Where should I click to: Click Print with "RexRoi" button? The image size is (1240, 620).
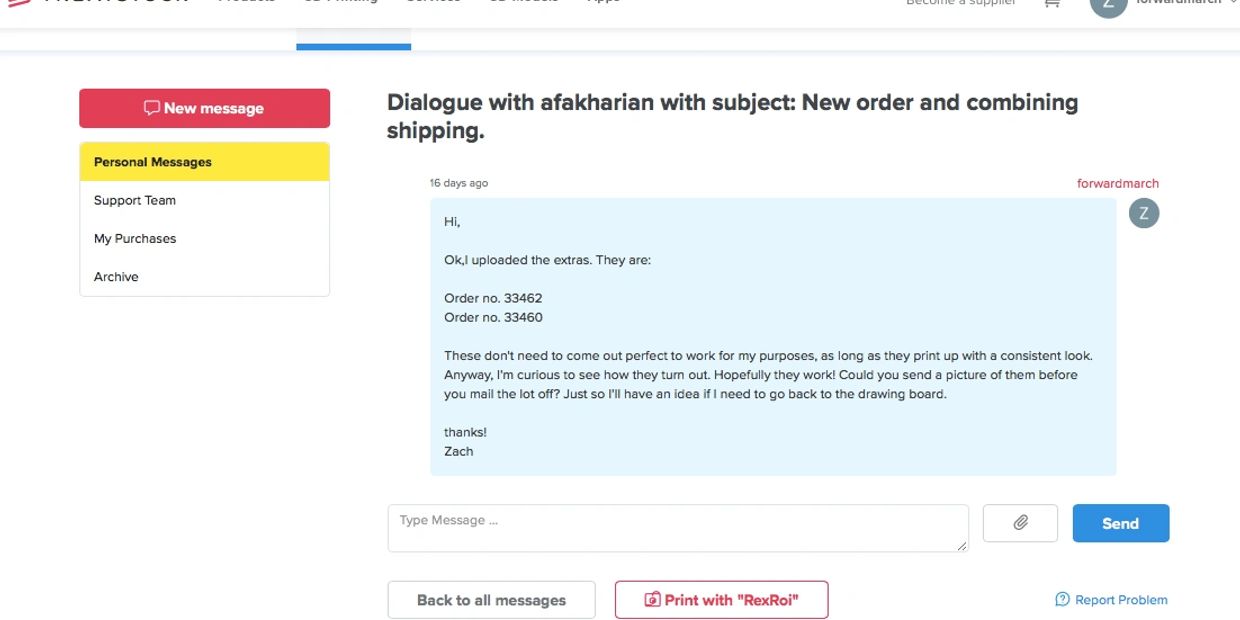tap(721, 600)
